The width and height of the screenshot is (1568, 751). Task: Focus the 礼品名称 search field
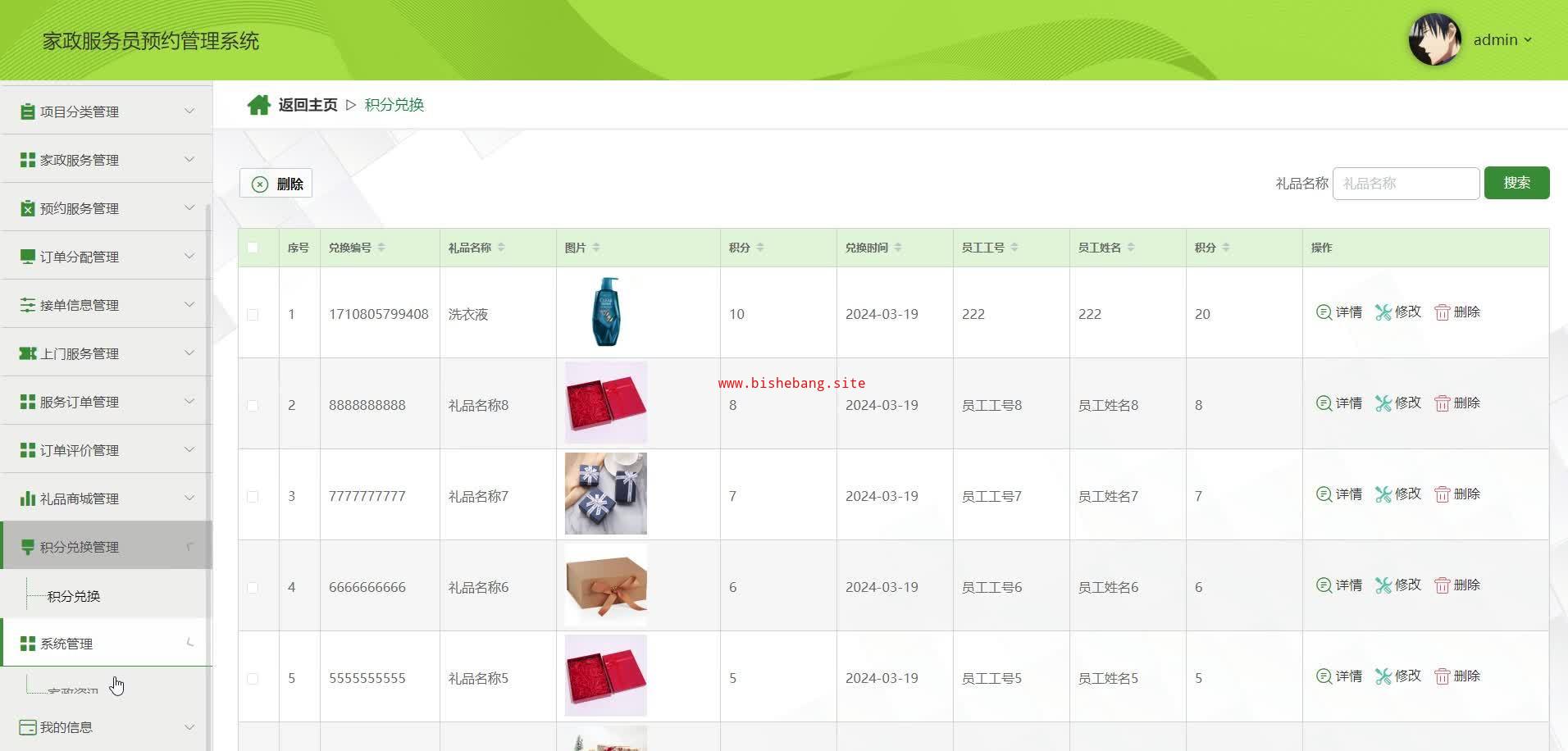(1406, 184)
